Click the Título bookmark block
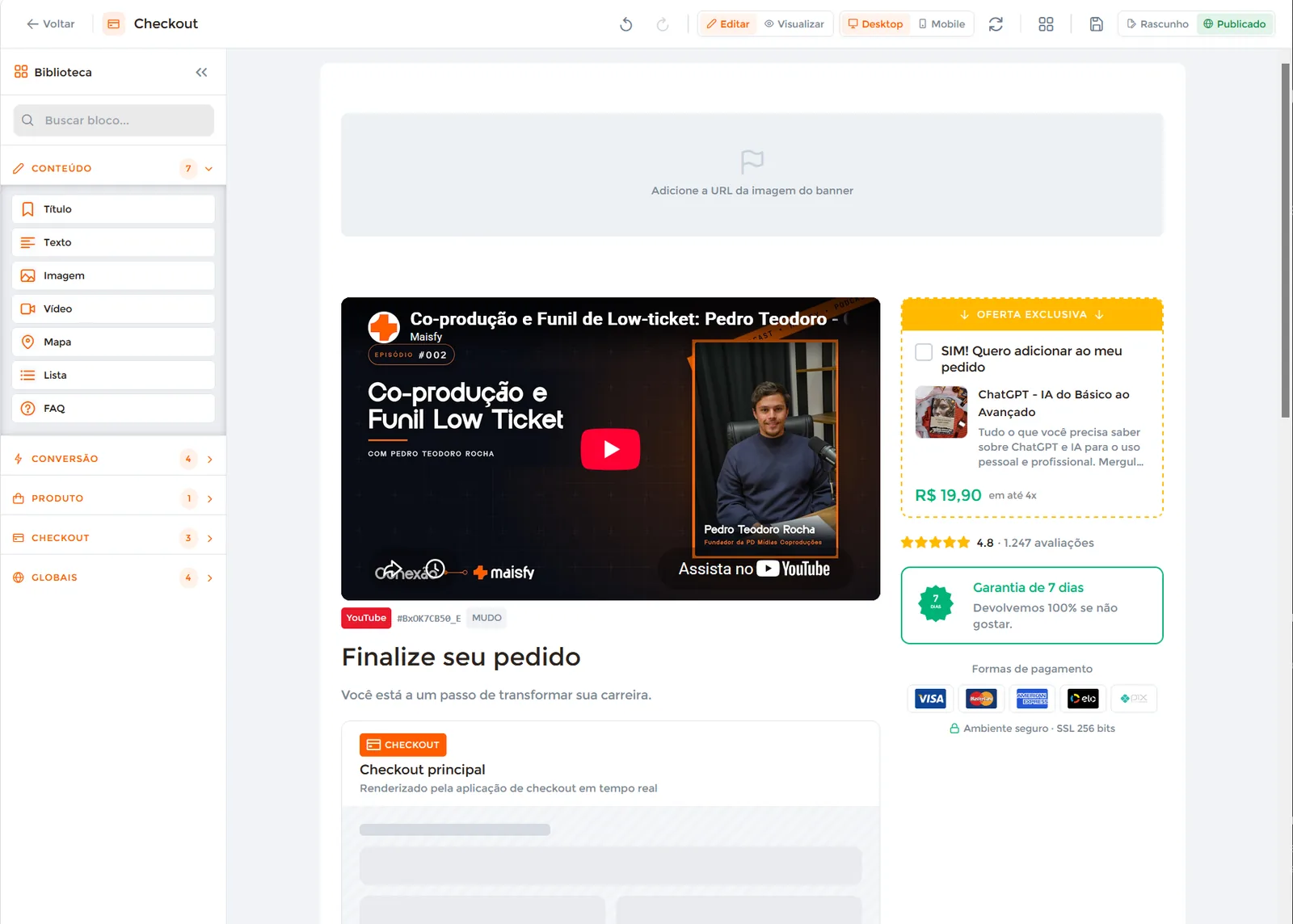 (x=113, y=209)
